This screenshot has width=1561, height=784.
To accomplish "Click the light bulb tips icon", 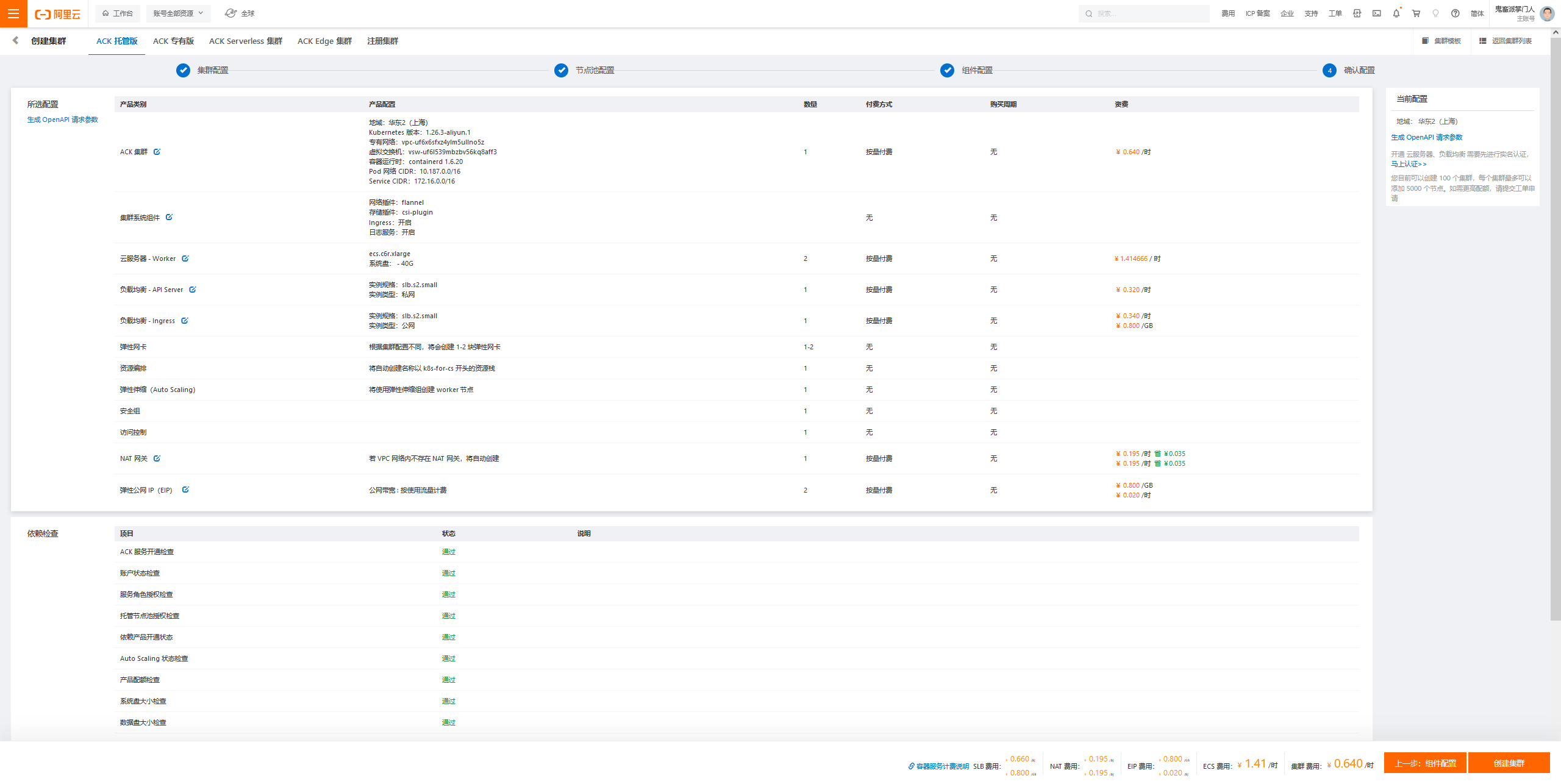I will 1435,13.
